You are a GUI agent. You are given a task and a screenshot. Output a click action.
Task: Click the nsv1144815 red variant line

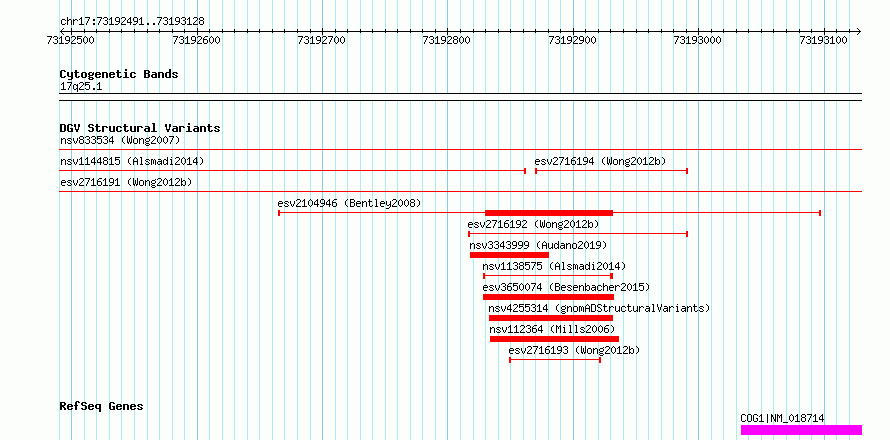[x=293, y=171]
